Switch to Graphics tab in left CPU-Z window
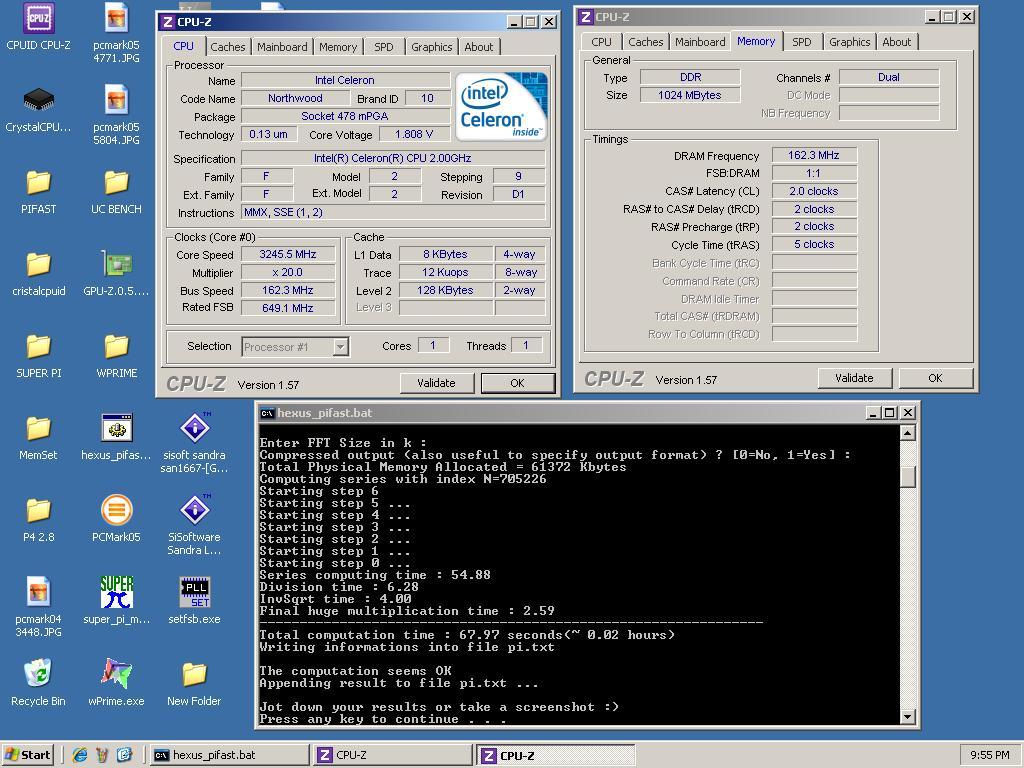This screenshot has height=768, width=1024. [x=431, y=47]
